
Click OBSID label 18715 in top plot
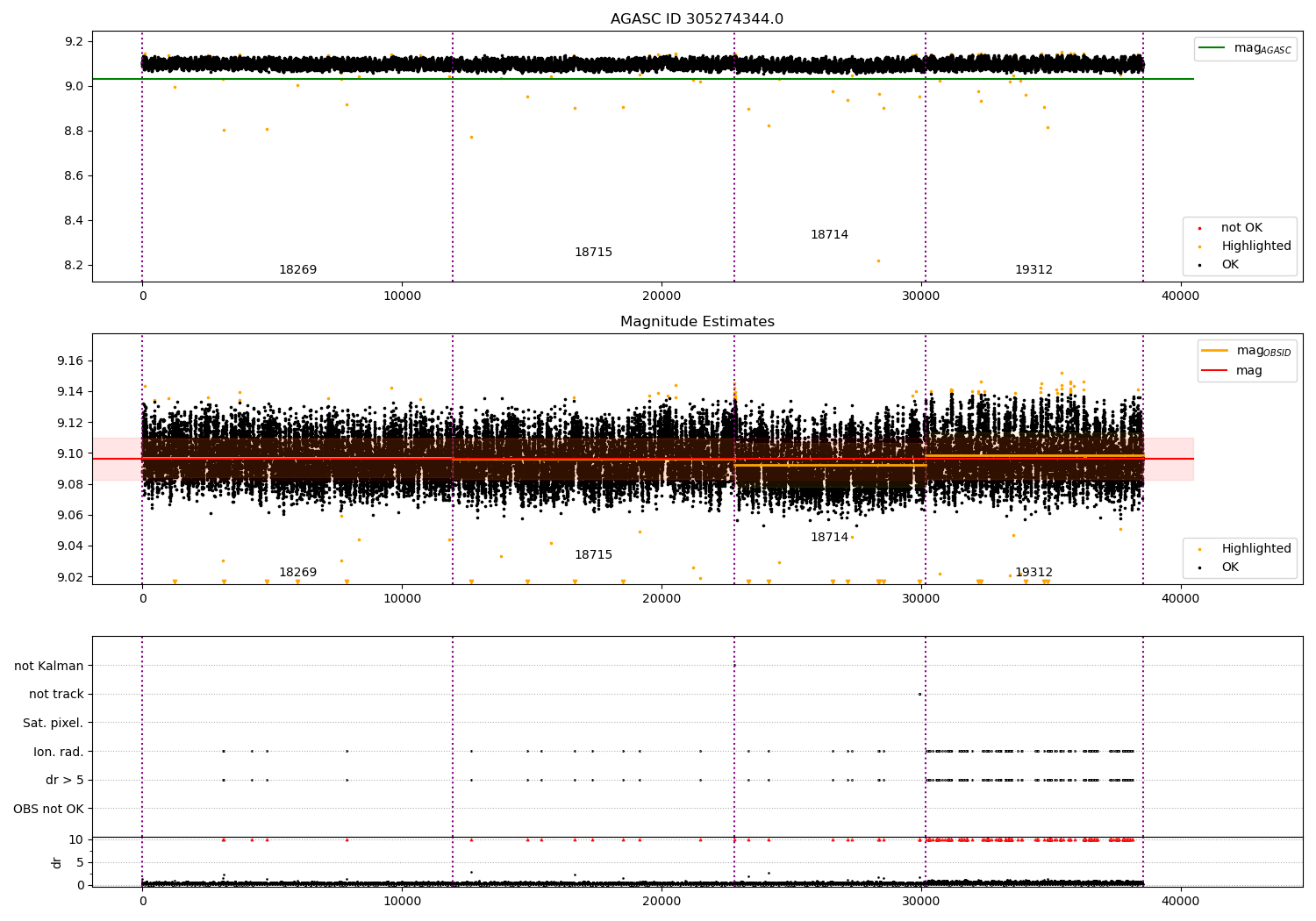[x=593, y=253]
